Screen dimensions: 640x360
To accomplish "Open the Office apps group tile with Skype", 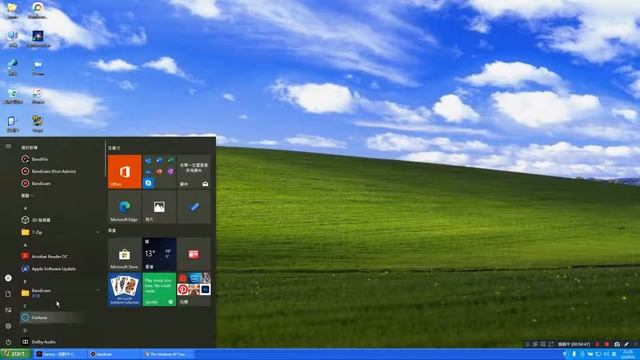I will pos(159,171).
